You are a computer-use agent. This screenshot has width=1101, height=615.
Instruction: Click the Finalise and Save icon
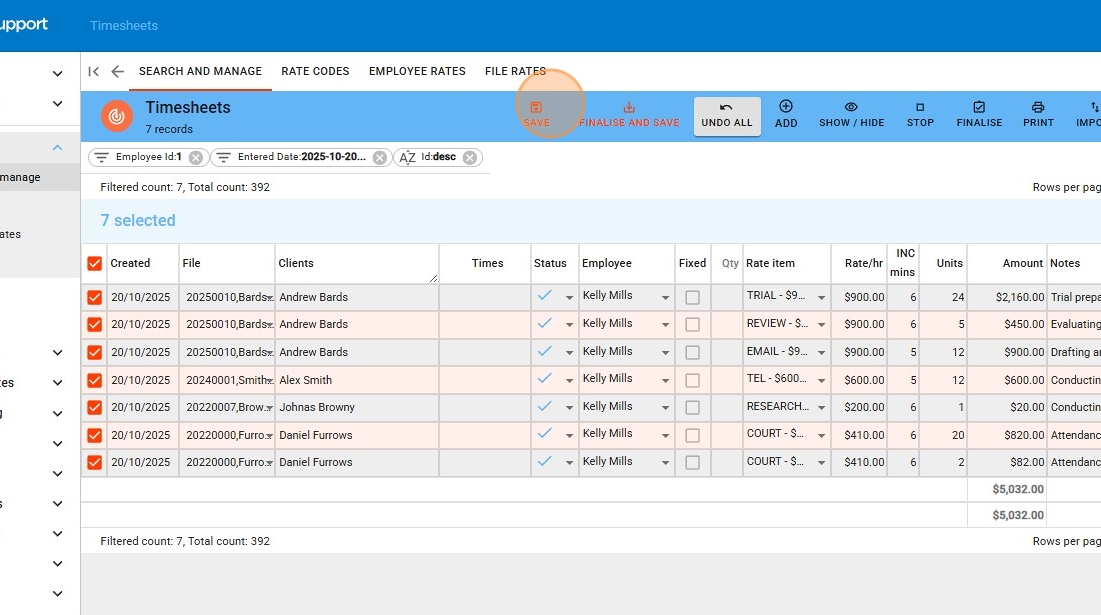pyautogui.click(x=629, y=108)
